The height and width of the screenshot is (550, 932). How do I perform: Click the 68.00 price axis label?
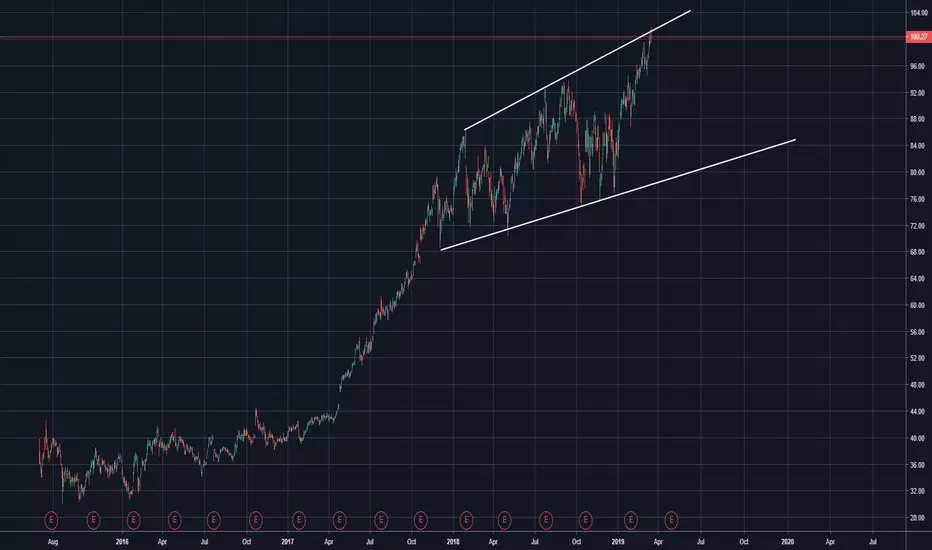point(917,252)
